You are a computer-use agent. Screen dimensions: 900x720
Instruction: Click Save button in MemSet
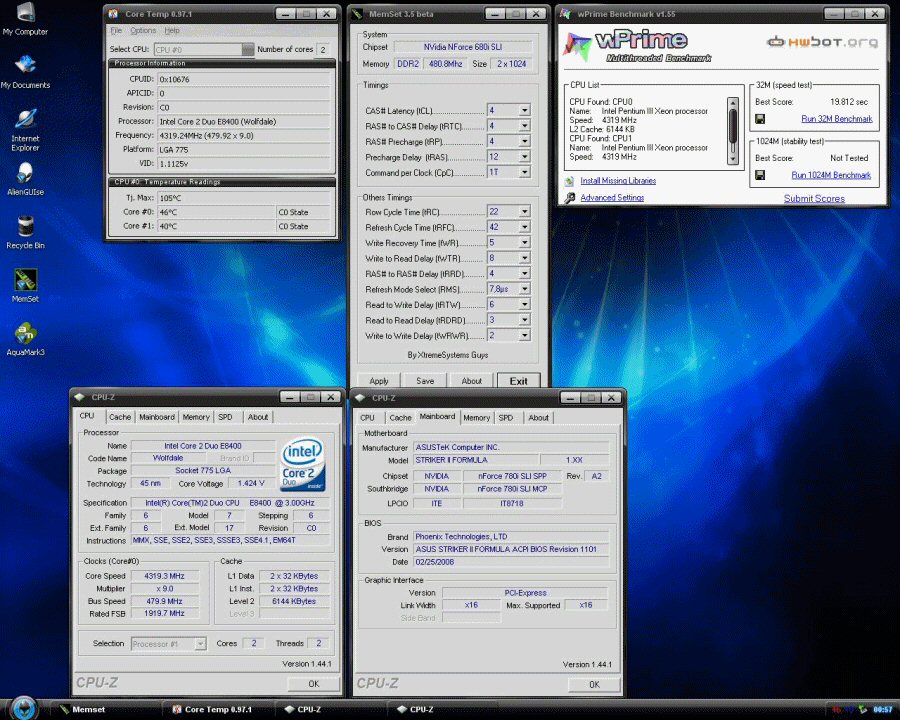(425, 381)
